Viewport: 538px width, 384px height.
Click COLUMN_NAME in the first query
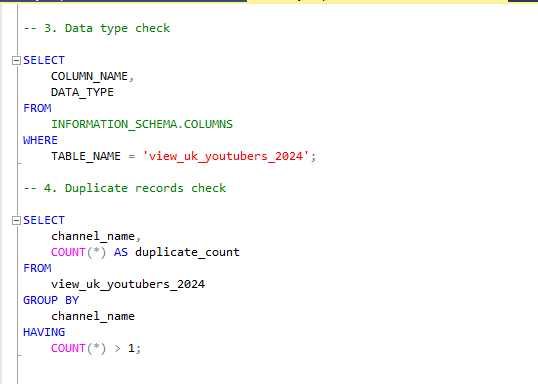pyautogui.click(x=89, y=76)
